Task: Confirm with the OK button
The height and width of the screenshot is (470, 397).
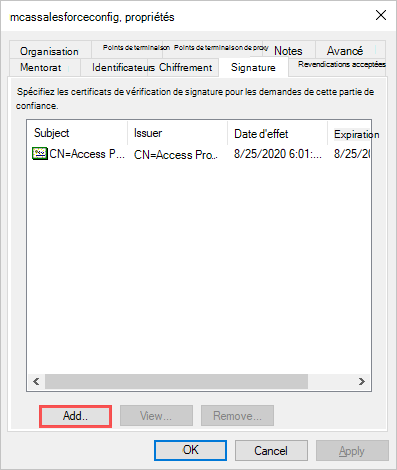Action: click(x=190, y=450)
